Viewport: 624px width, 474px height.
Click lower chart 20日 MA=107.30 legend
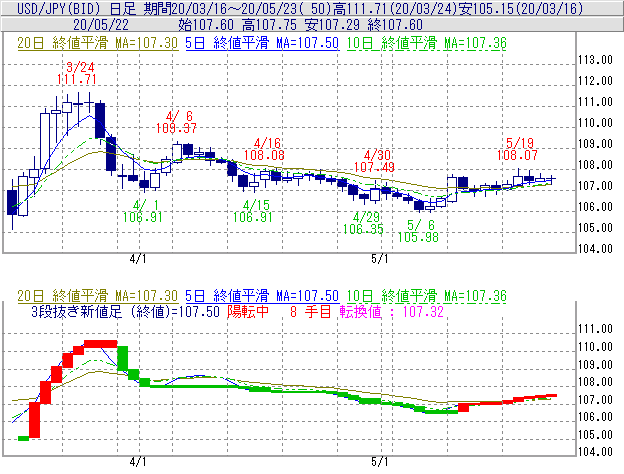(98, 296)
